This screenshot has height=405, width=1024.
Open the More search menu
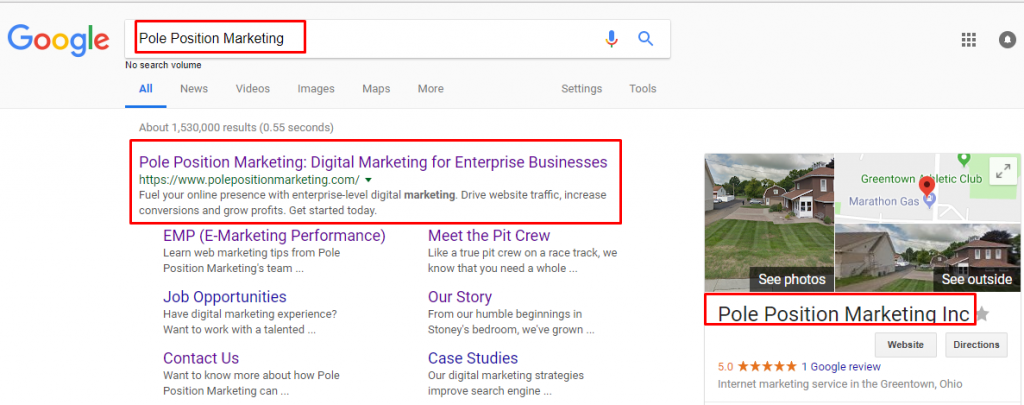(430, 89)
